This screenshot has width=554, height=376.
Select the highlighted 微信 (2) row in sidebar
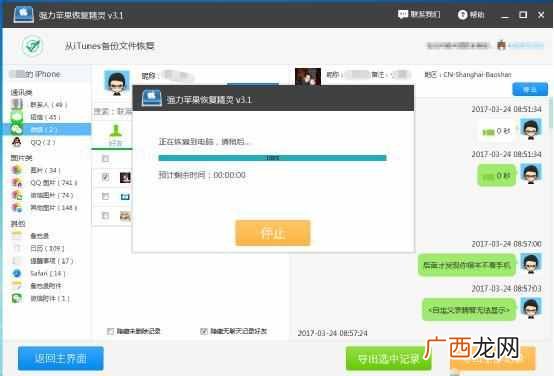click(47, 129)
